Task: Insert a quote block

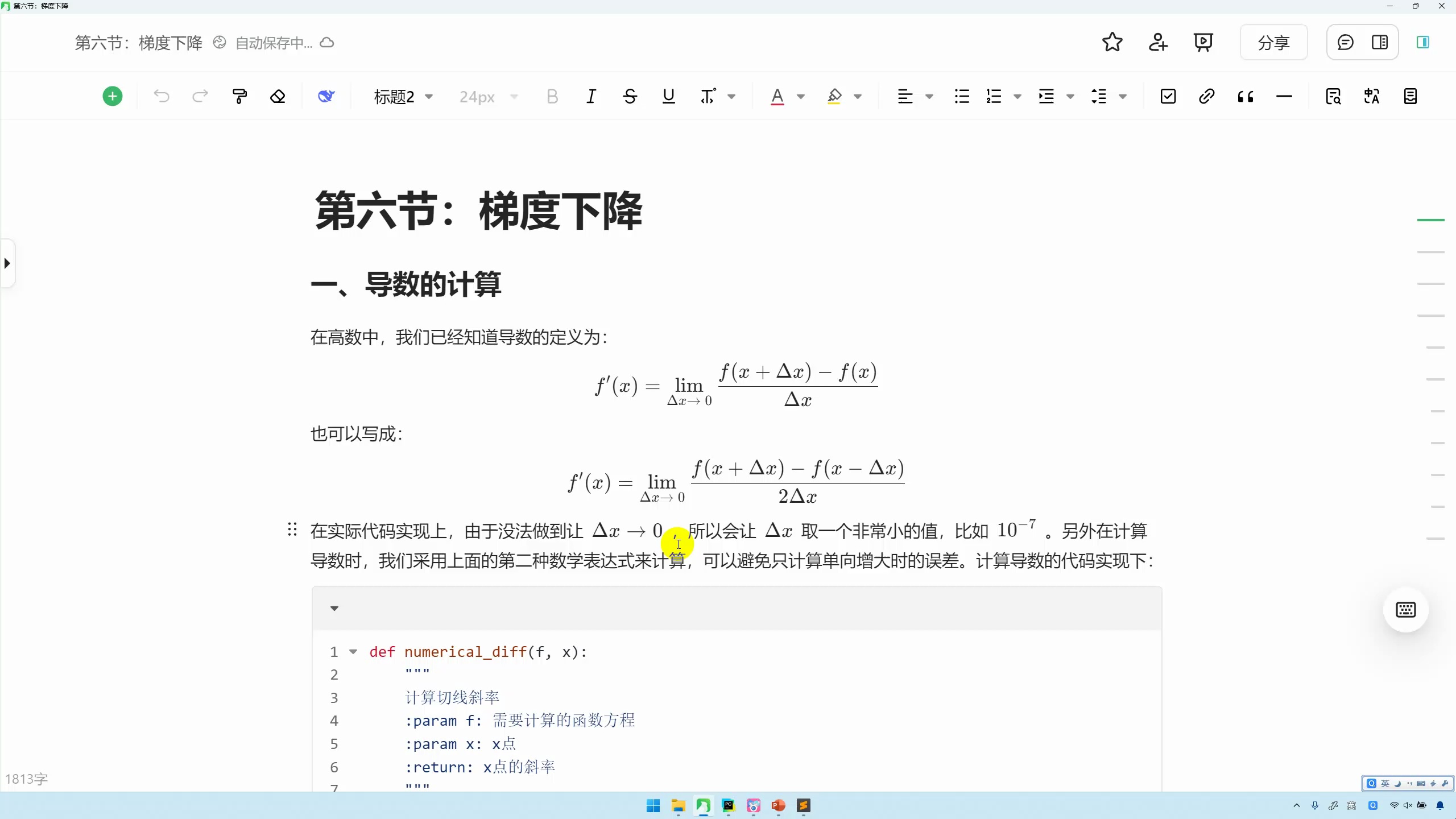Action: click(1246, 96)
